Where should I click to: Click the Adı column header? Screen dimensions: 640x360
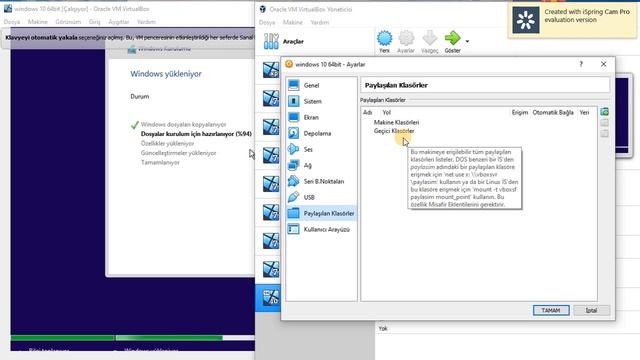(x=367, y=112)
